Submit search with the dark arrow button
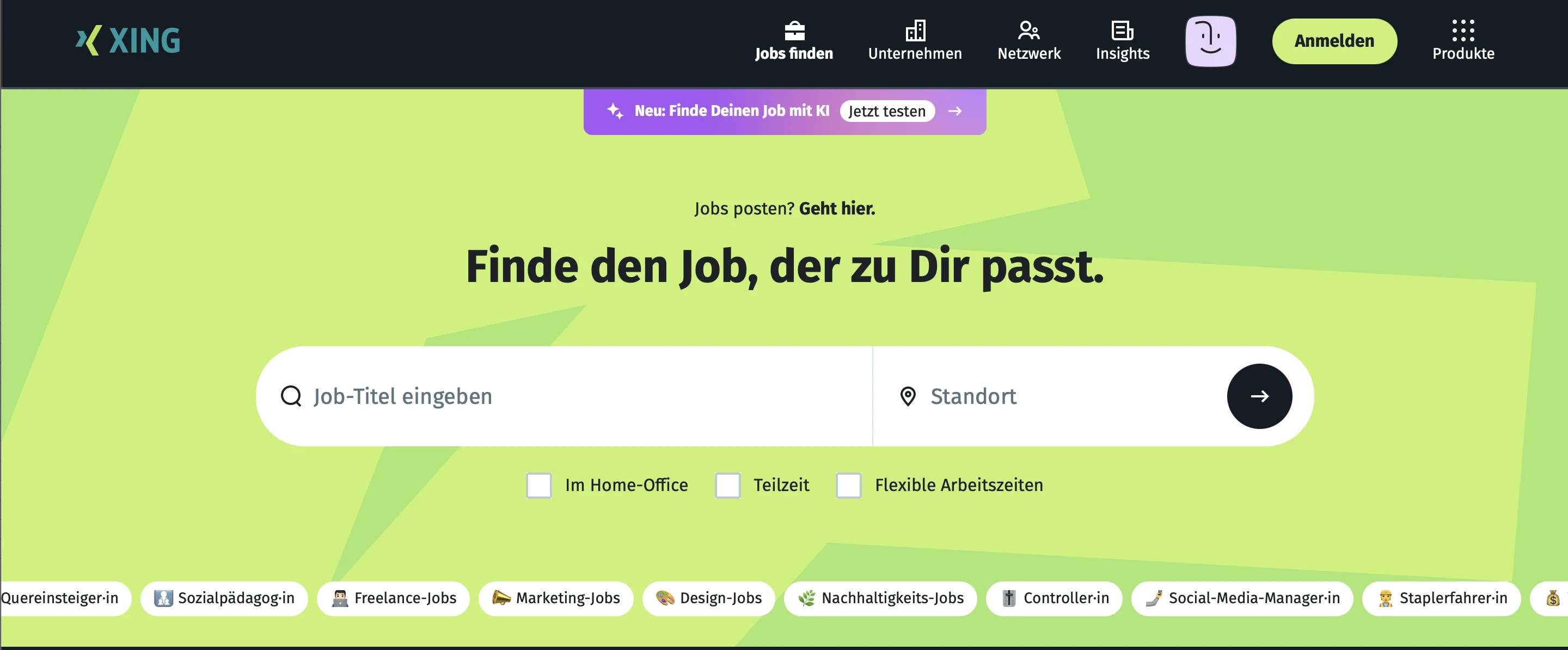Screen dimensions: 1568x650 [1259, 396]
